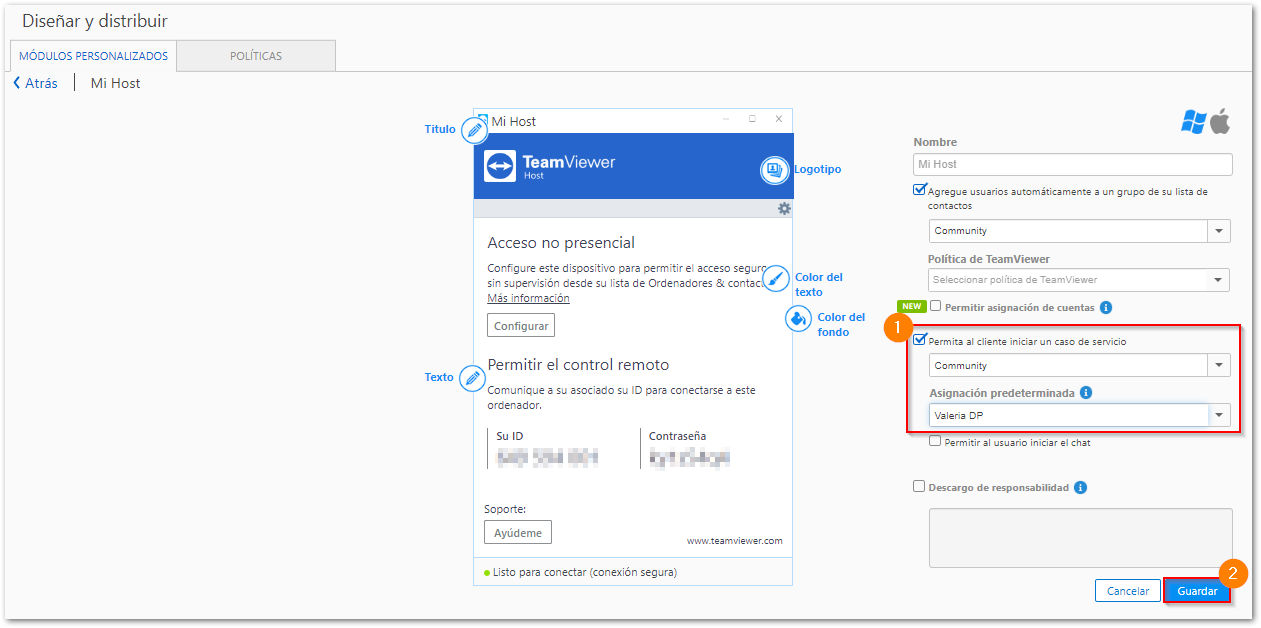Click the Color del fondo paint bucket
This screenshot has height=628, width=1261.
tap(799, 319)
